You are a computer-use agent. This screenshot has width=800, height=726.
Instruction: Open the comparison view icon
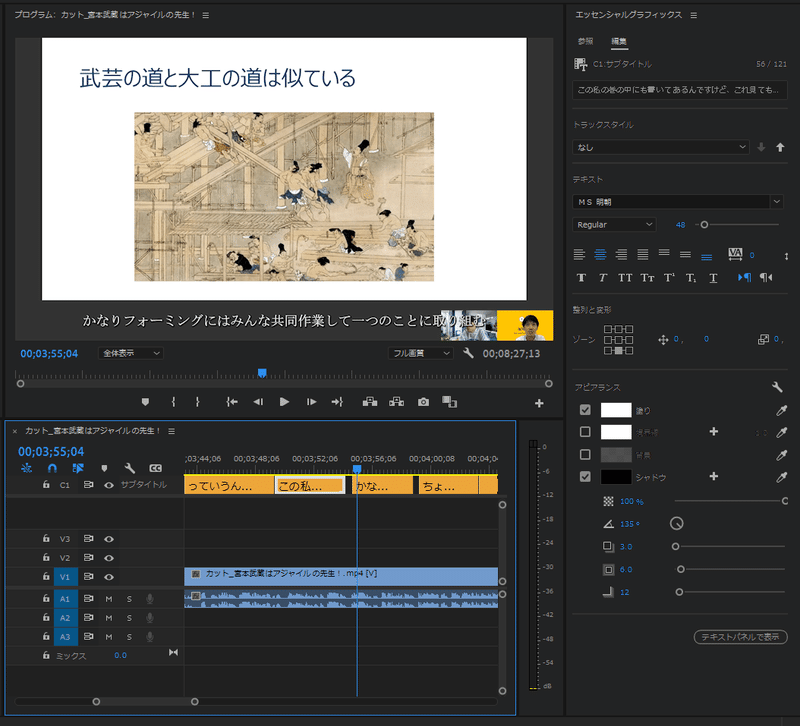[449, 402]
